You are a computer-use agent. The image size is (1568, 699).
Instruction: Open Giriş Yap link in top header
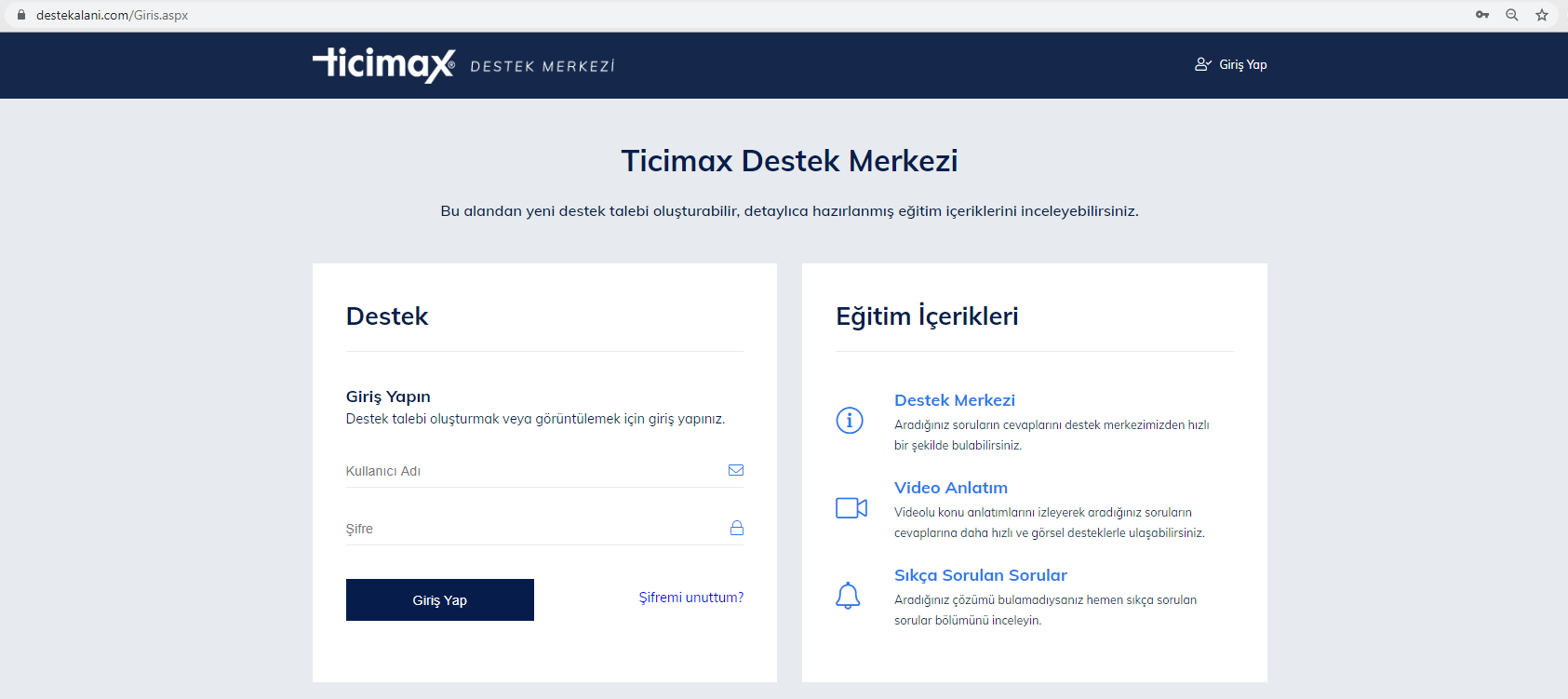pyautogui.click(x=1243, y=64)
